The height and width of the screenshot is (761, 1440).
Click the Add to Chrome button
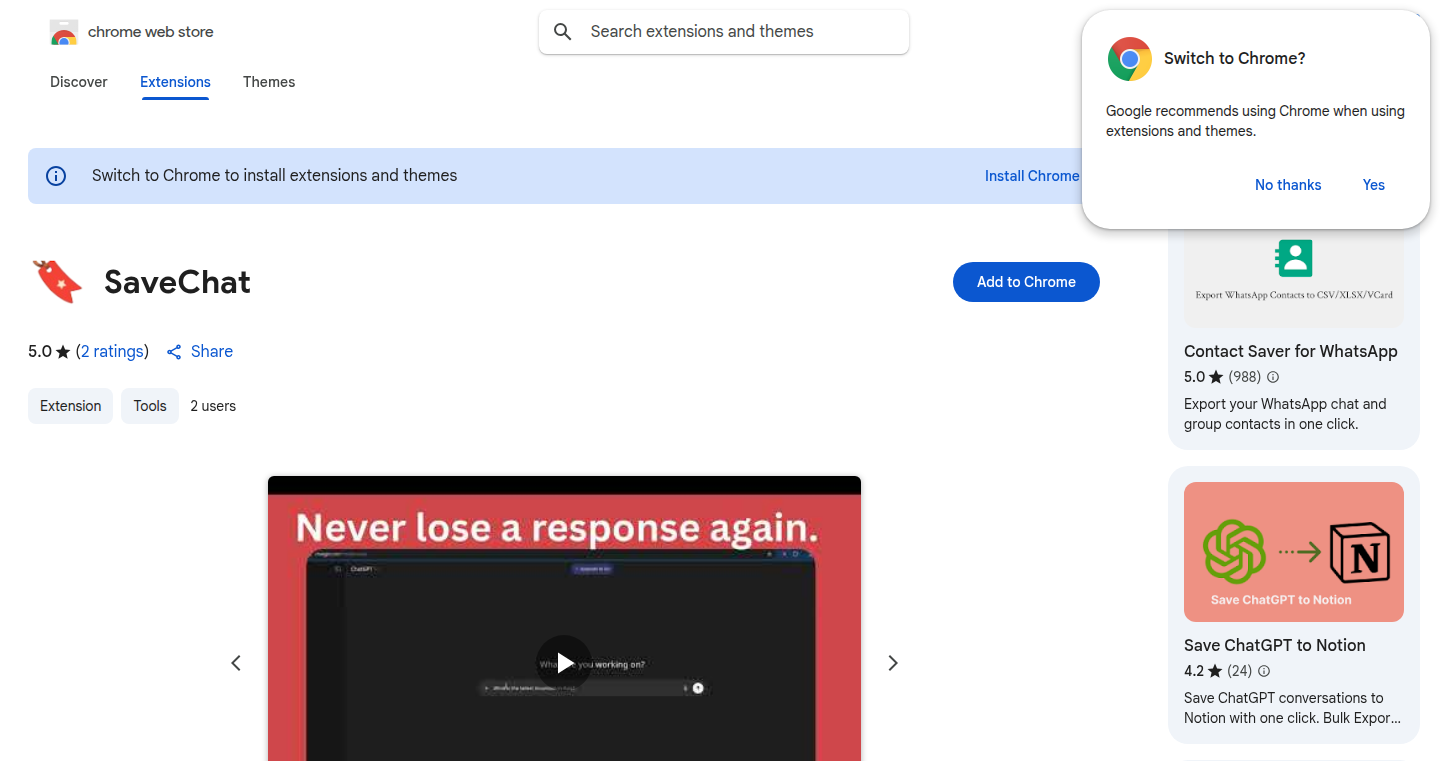point(1026,282)
